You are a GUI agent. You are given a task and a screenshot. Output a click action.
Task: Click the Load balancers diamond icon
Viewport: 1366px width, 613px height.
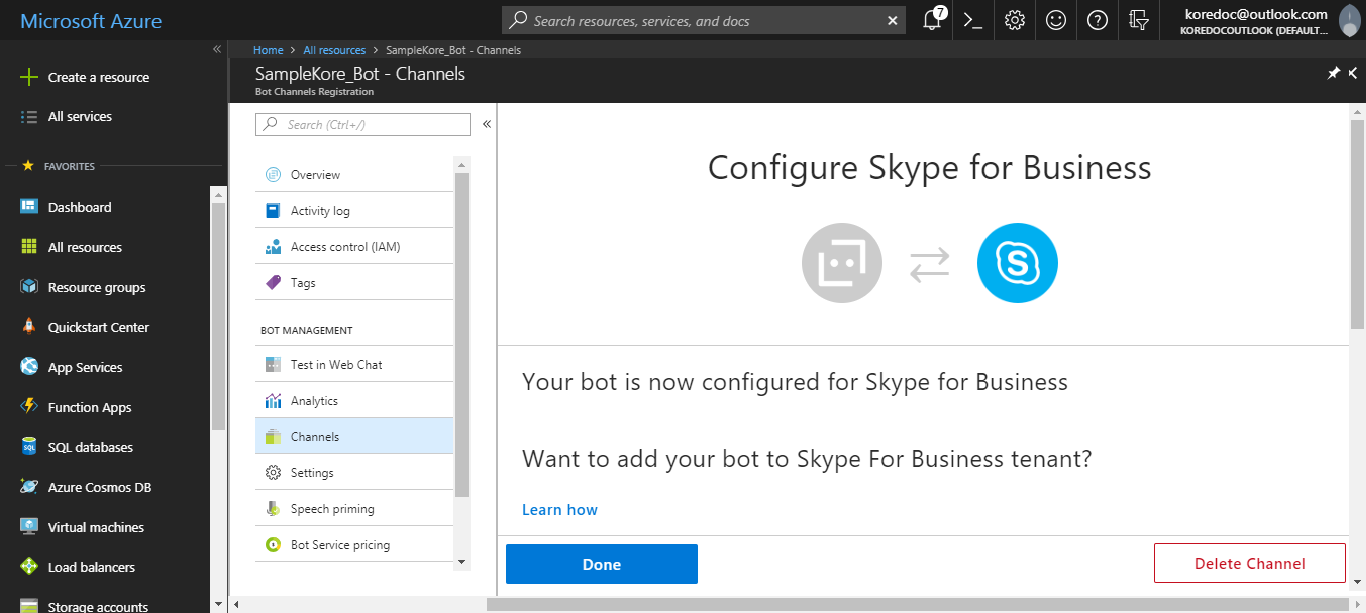29,567
